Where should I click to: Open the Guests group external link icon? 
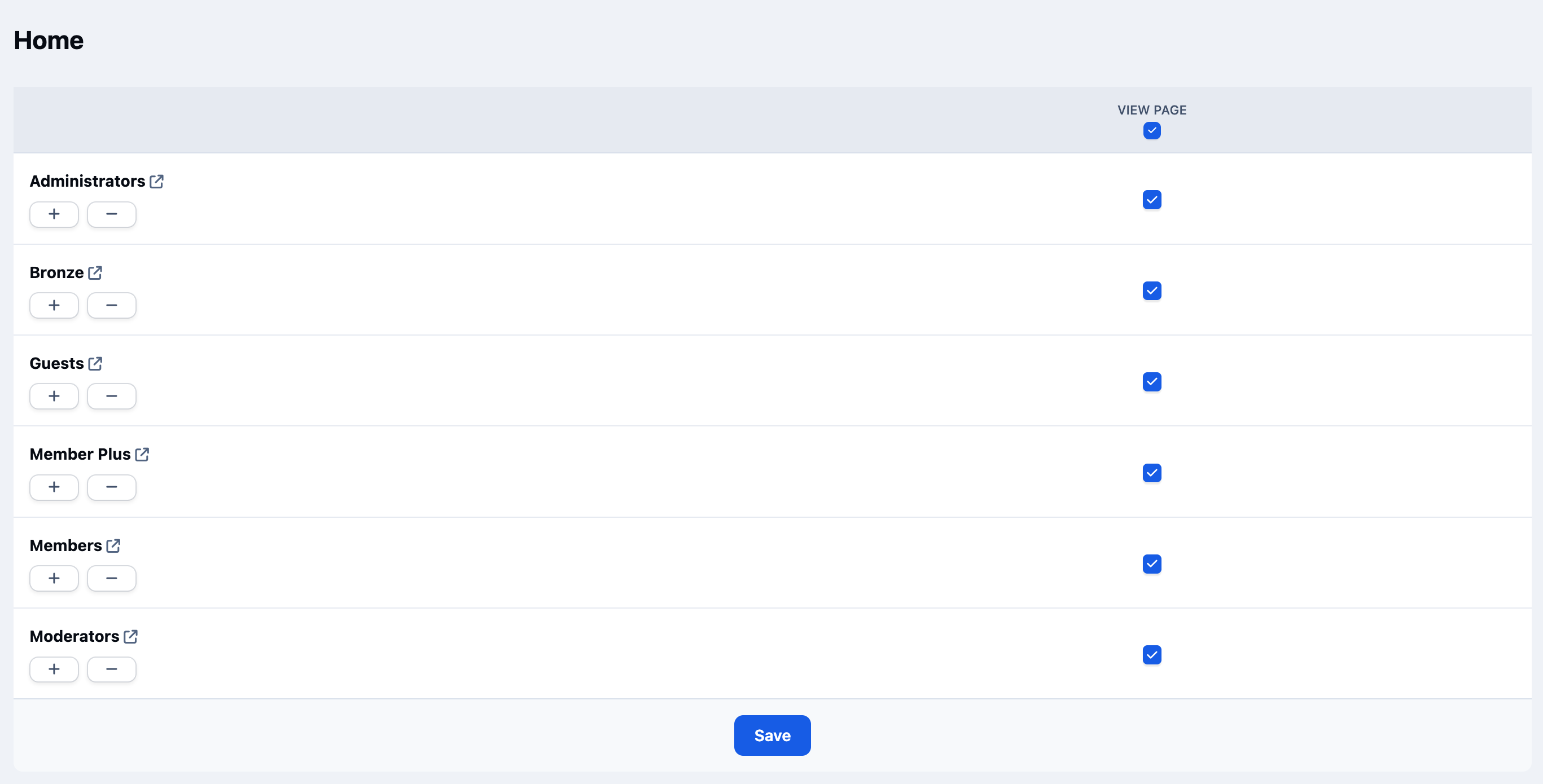click(x=95, y=363)
